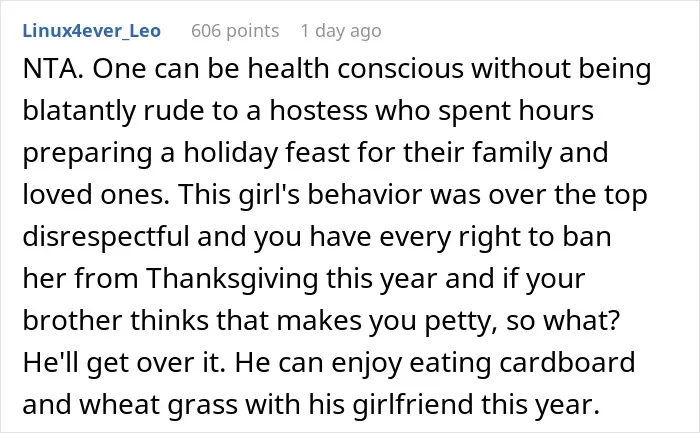This screenshot has height=433, width=700.
Task: Click the word Thanksgiving in the comment
Action: tap(232, 279)
